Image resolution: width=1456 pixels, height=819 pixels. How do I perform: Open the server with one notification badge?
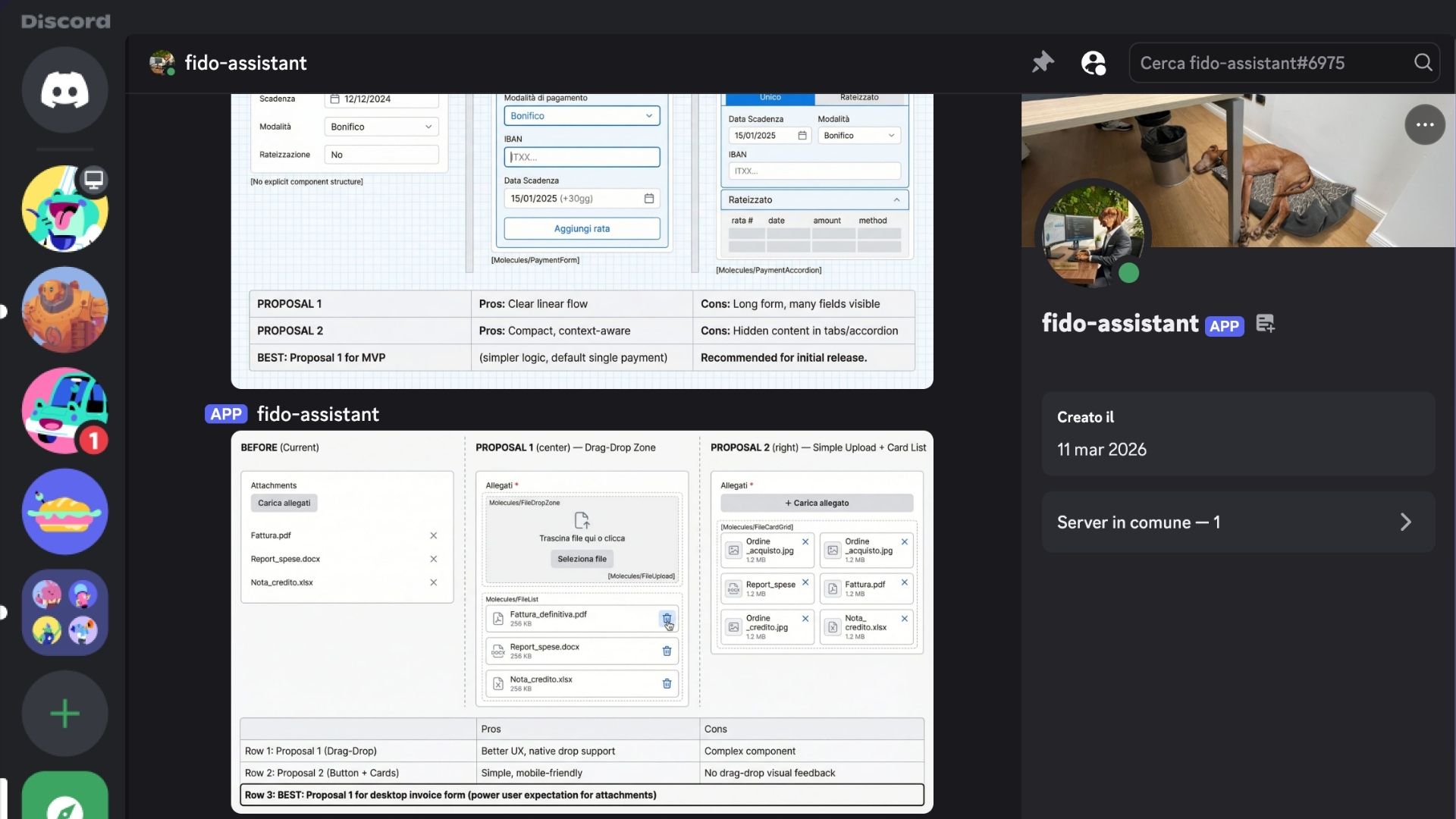pyautogui.click(x=64, y=410)
